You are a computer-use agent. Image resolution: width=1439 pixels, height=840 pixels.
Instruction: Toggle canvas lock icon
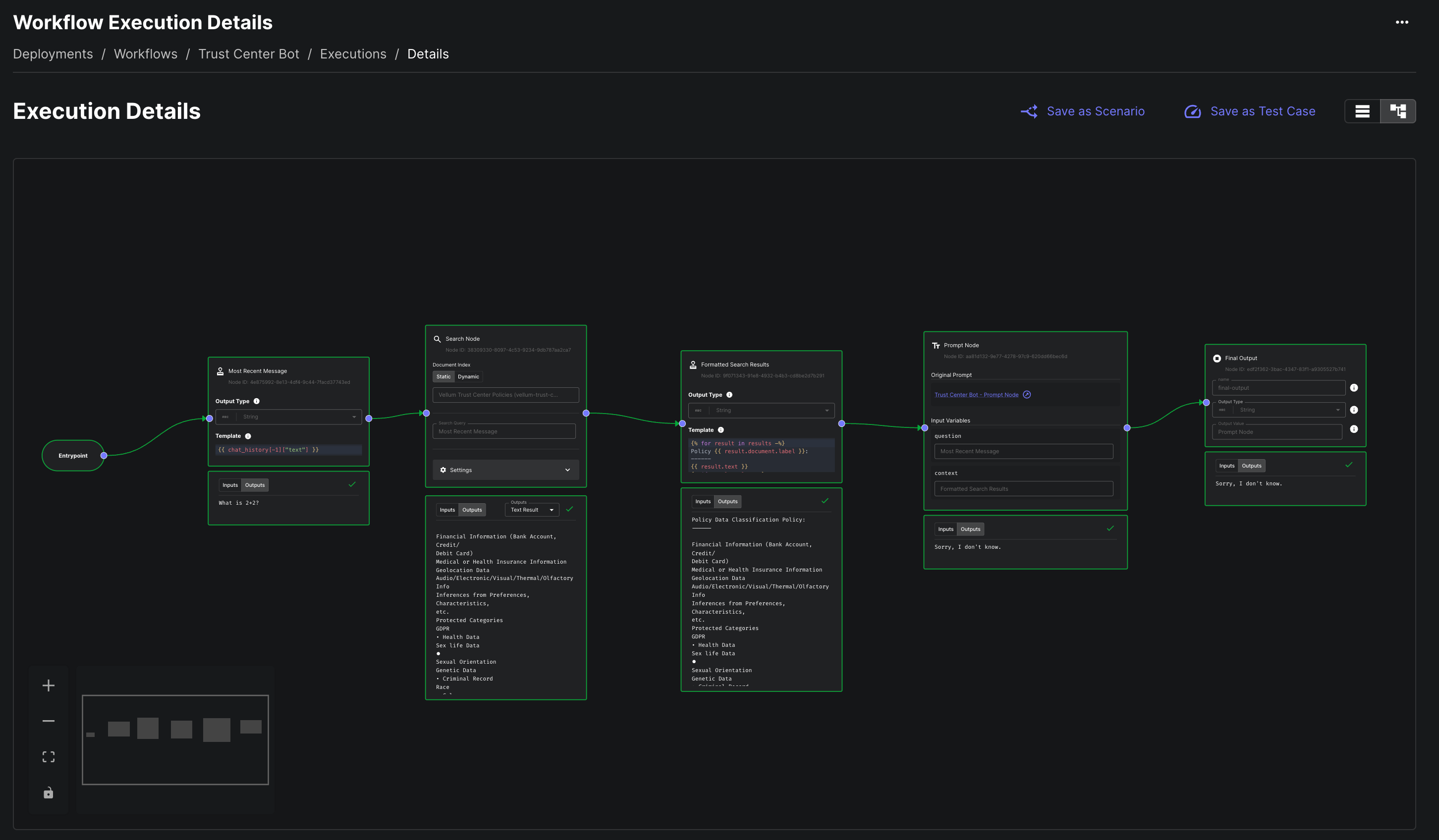(x=49, y=792)
